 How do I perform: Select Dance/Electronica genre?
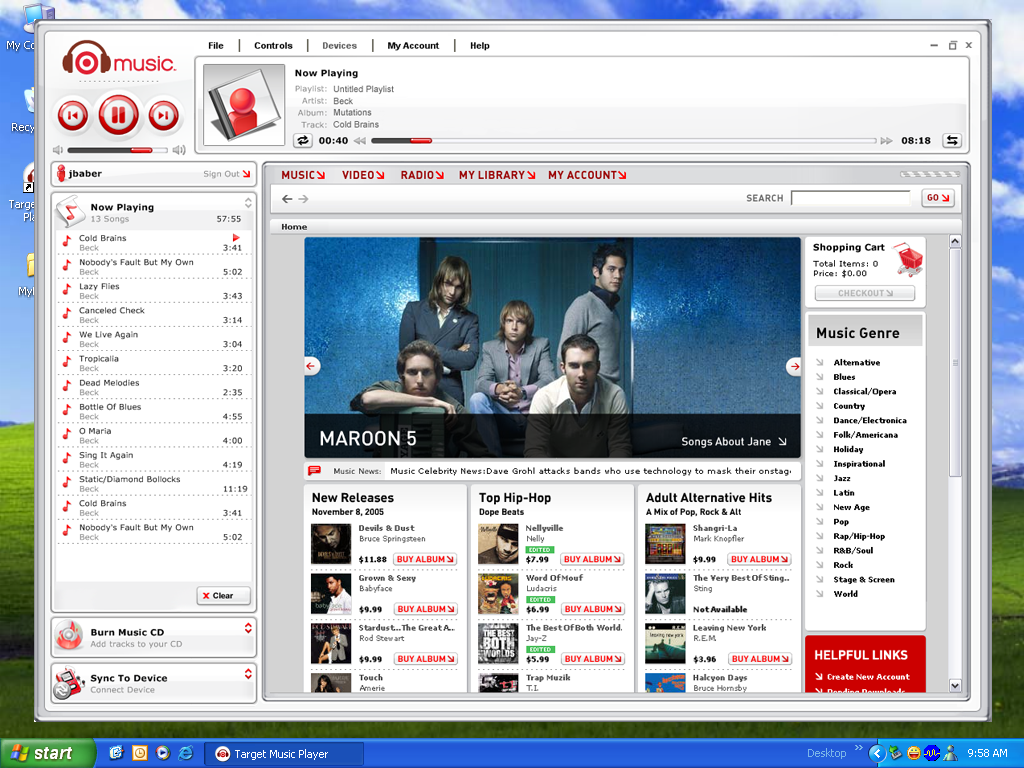tap(869, 421)
